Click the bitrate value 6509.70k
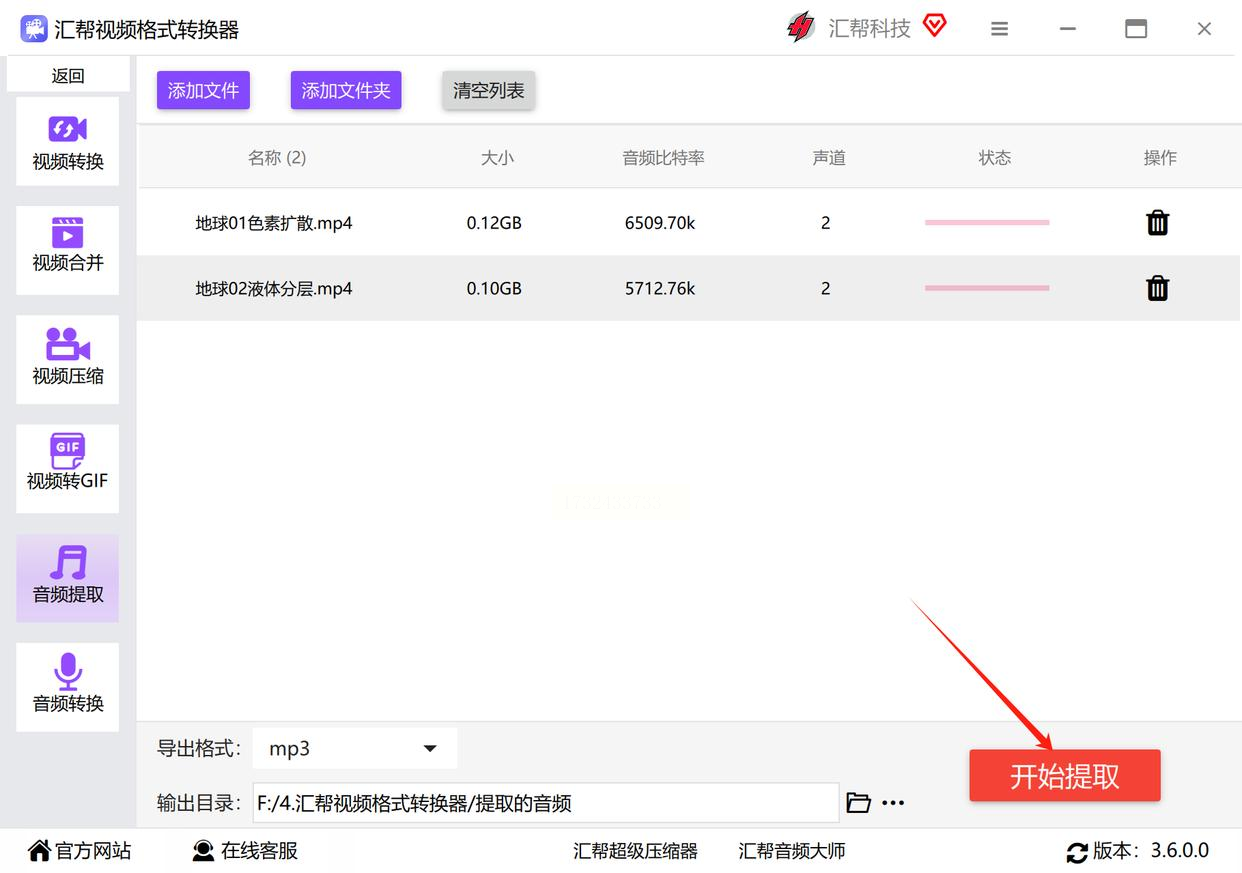This screenshot has width=1242, height=873. [660, 223]
